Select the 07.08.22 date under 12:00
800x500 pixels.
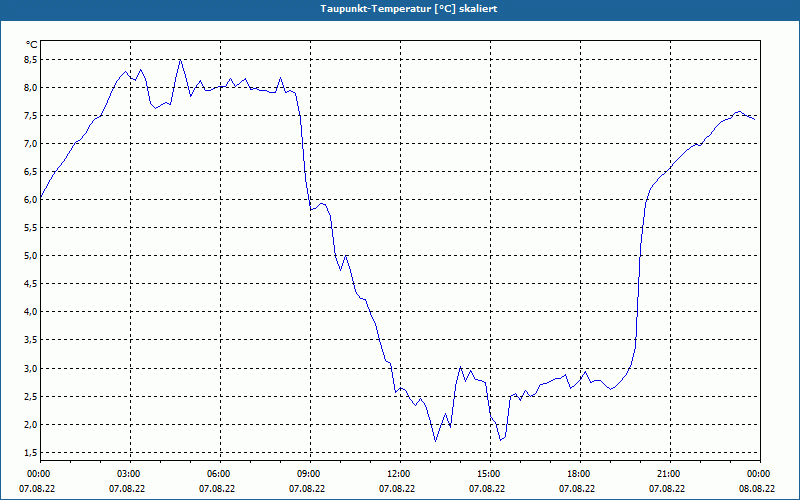[x=397, y=489]
